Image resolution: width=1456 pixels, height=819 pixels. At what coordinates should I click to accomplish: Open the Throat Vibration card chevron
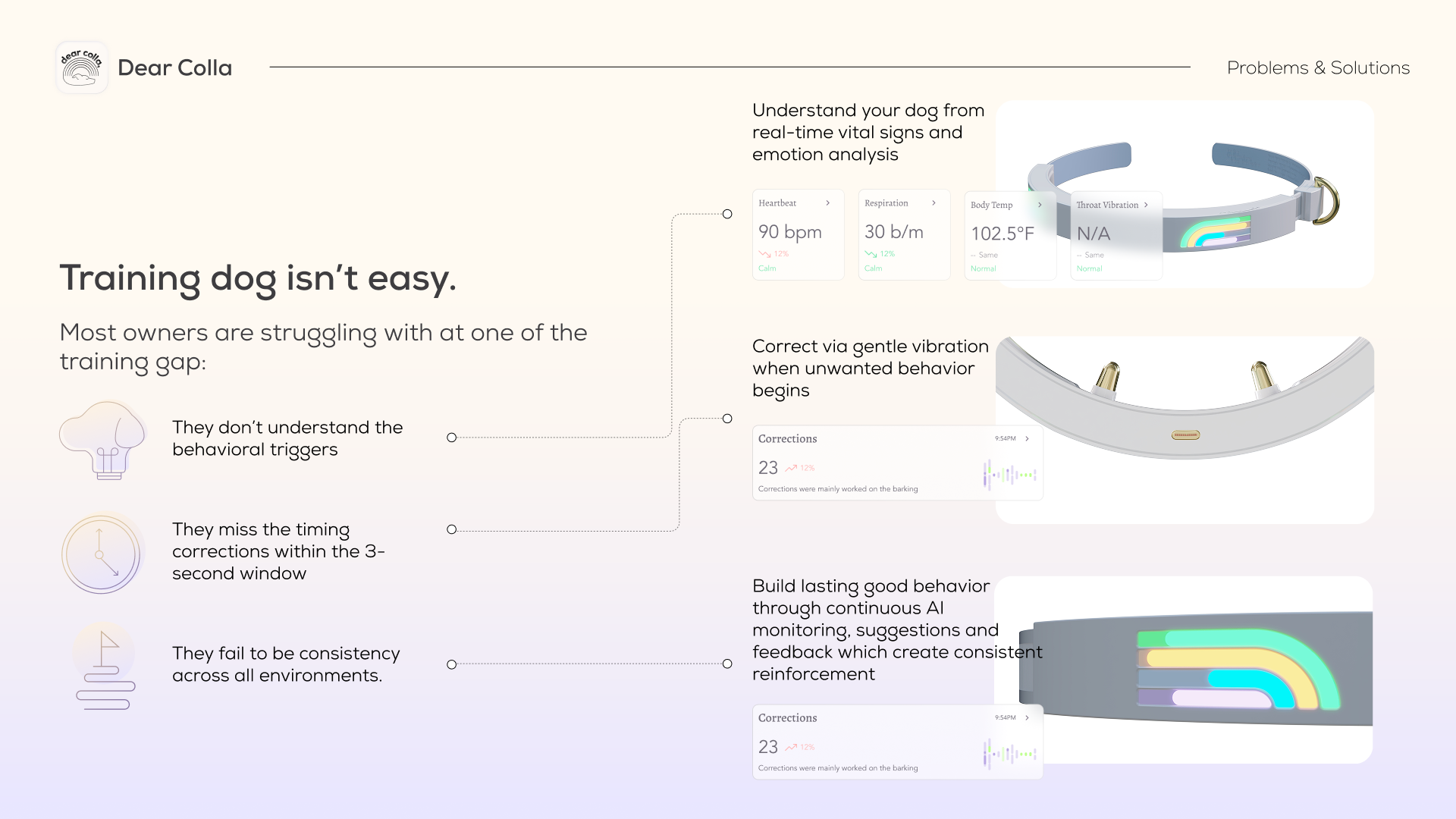(x=1146, y=205)
